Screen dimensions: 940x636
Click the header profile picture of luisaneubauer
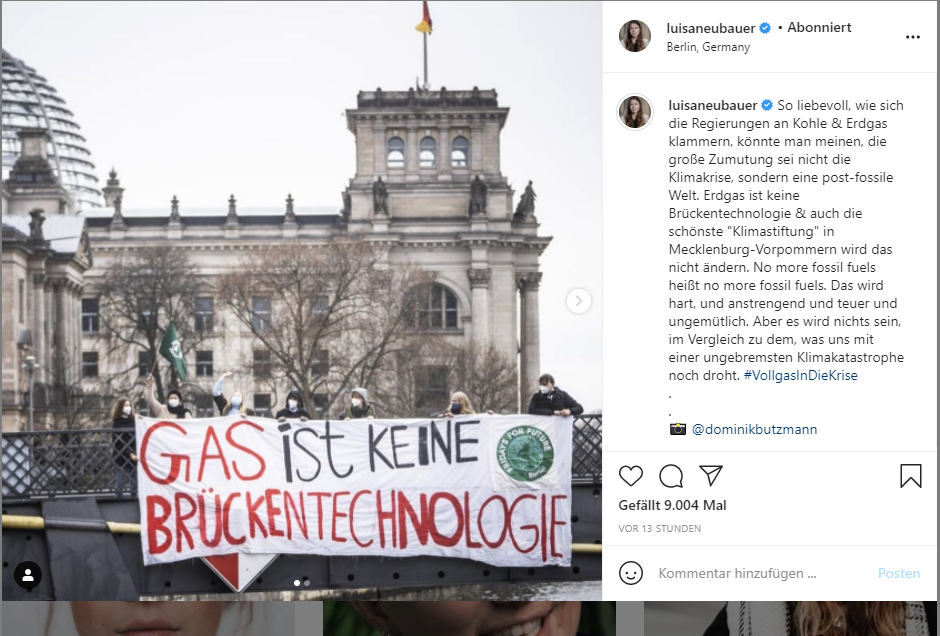635,36
